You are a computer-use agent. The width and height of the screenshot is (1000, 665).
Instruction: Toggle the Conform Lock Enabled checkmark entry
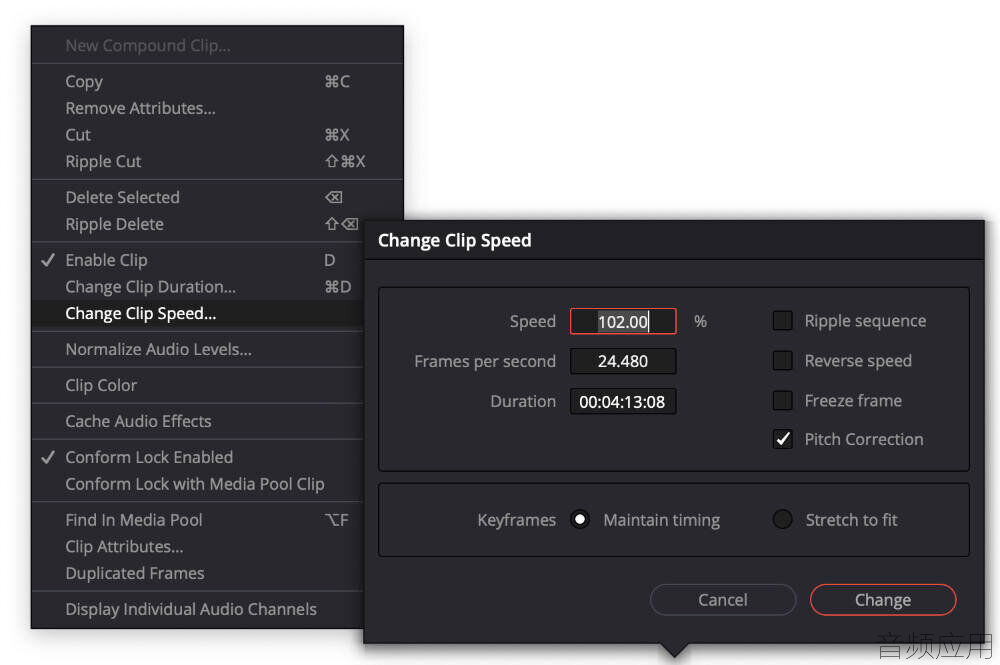pos(198,457)
